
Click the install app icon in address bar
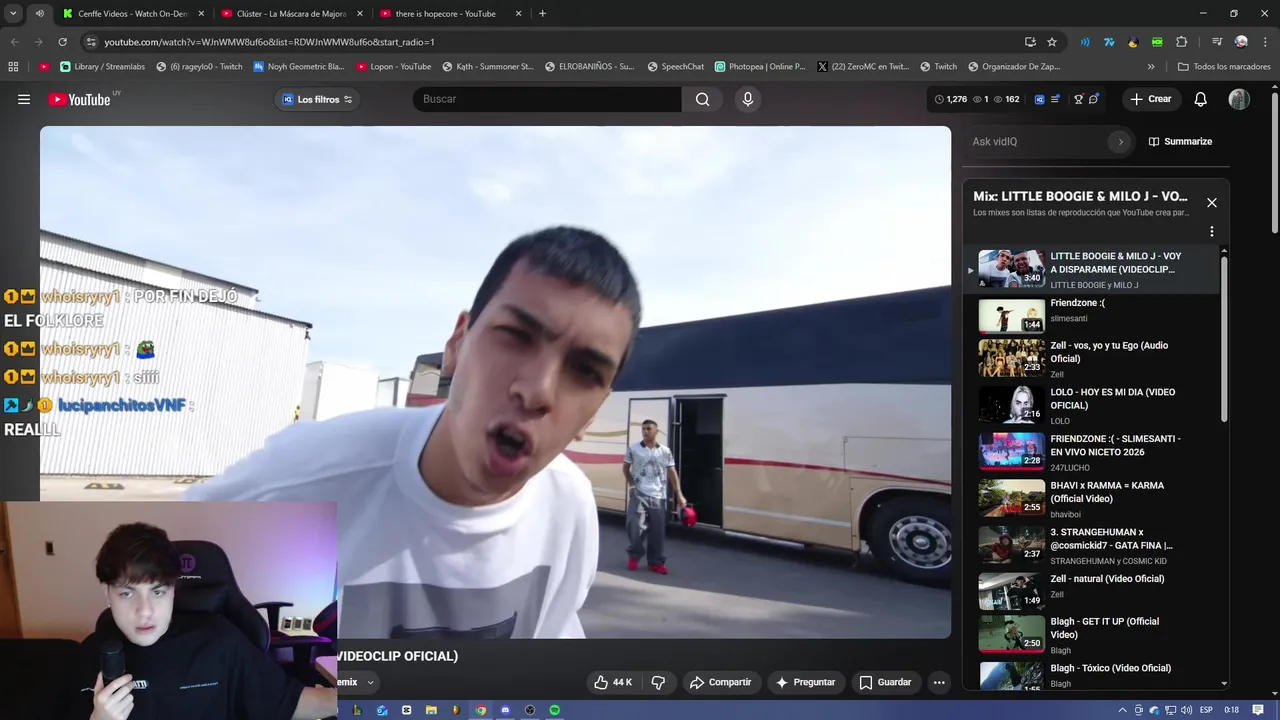tap(1030, 42)
